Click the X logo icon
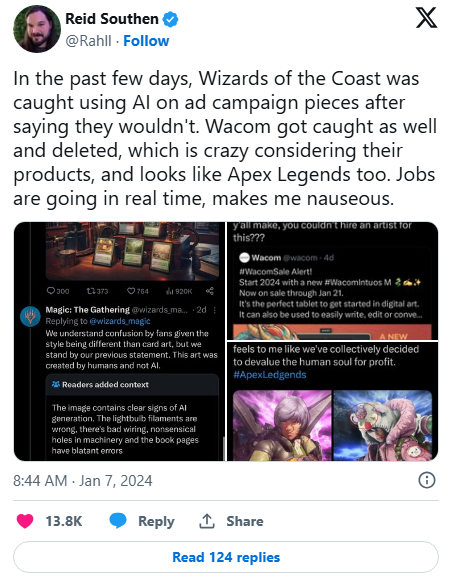 426,19
